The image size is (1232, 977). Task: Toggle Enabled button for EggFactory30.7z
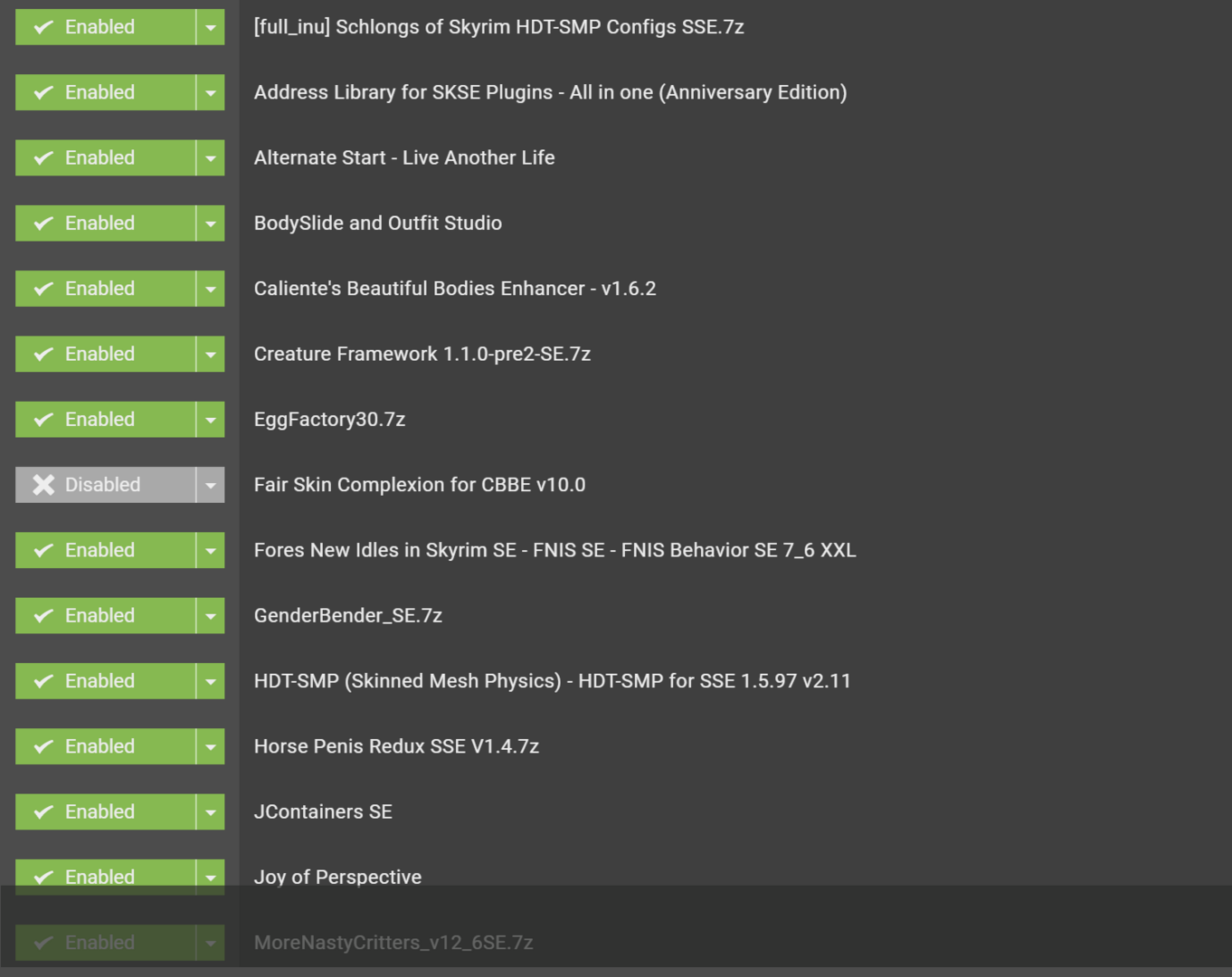(105, 420)
